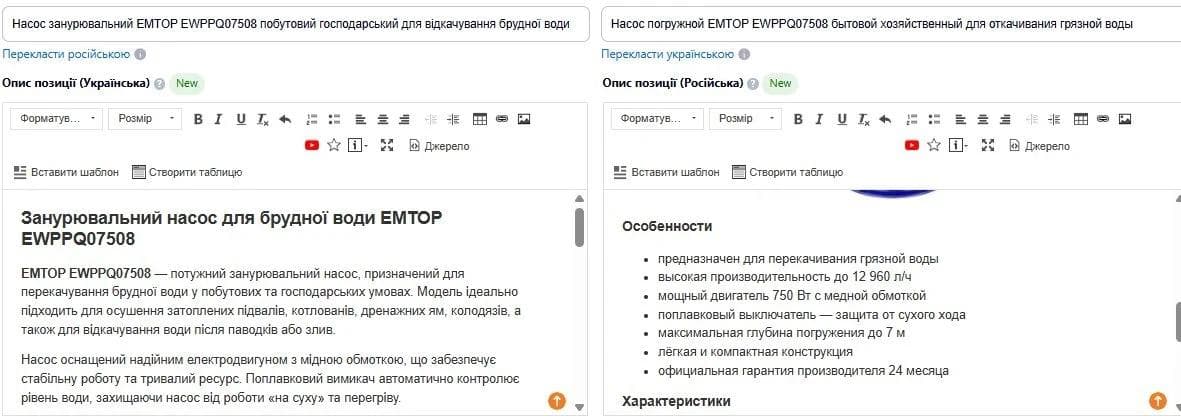
Task: Click the Ukrainian editor vertical scrollbar thumb
Action: (579, 227)
